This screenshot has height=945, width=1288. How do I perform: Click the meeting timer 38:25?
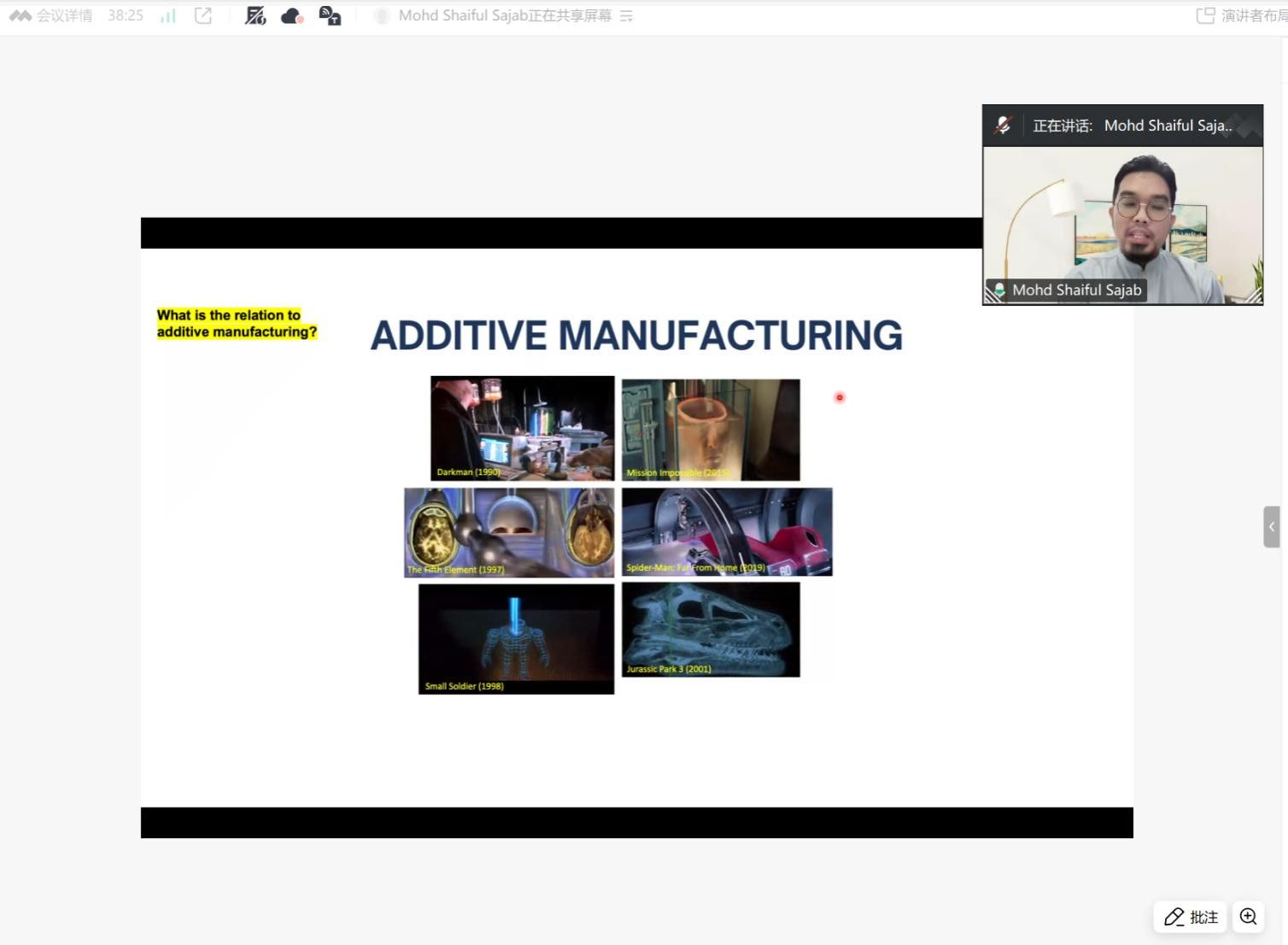coord(126,16)
